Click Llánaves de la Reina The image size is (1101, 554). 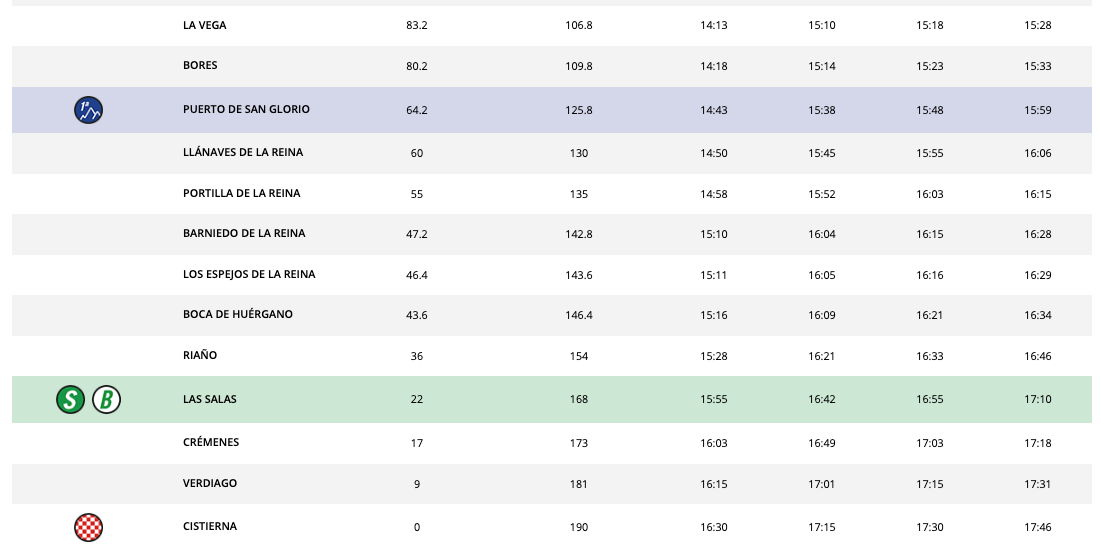pyautogui.click(x=243, y=153)
